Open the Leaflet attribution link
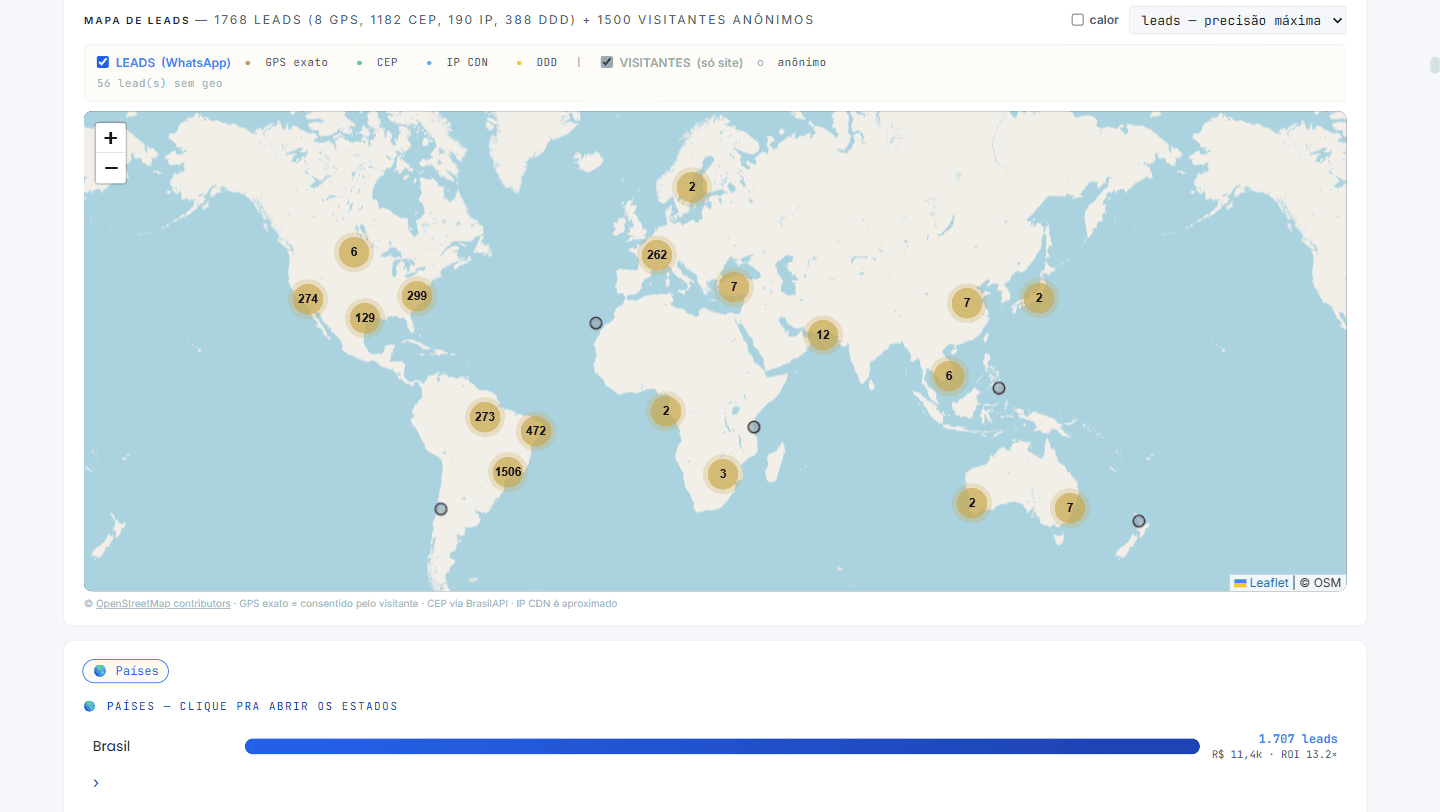The image size is (1440, 812). pos(1261,583)
